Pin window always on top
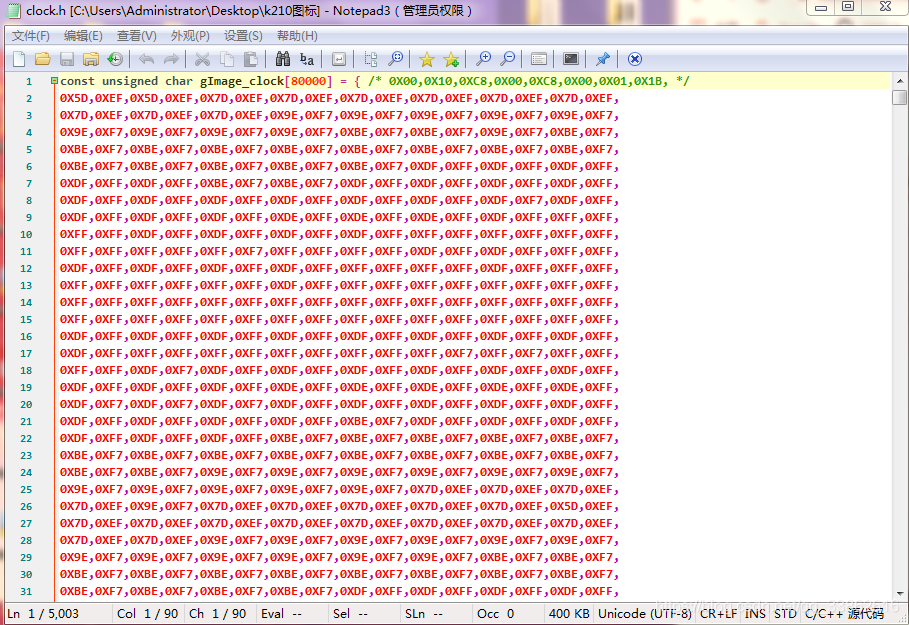 [602, 59]
